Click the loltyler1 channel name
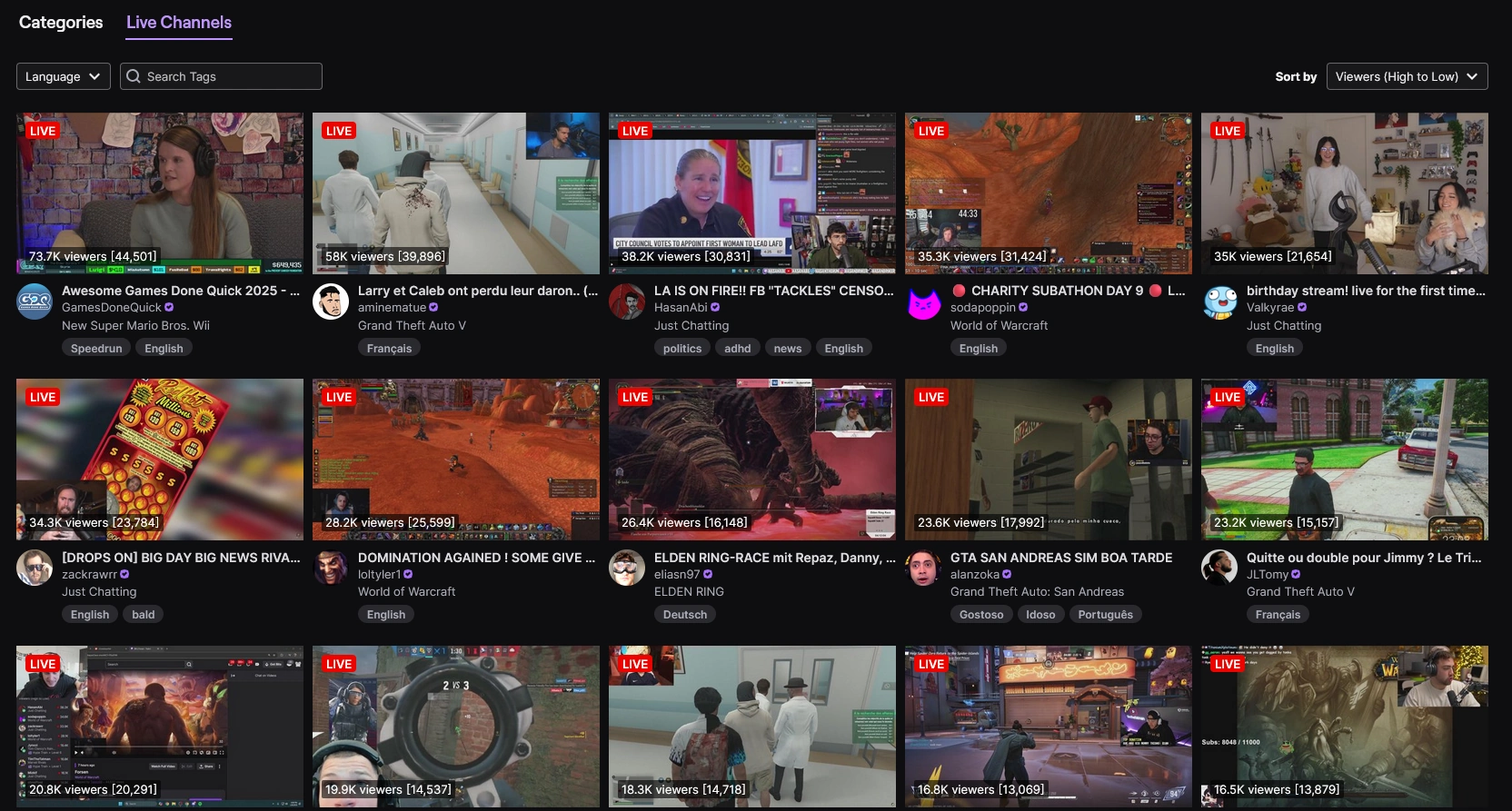The width and height of the screenshot is (1512, 811). [379, 574]
